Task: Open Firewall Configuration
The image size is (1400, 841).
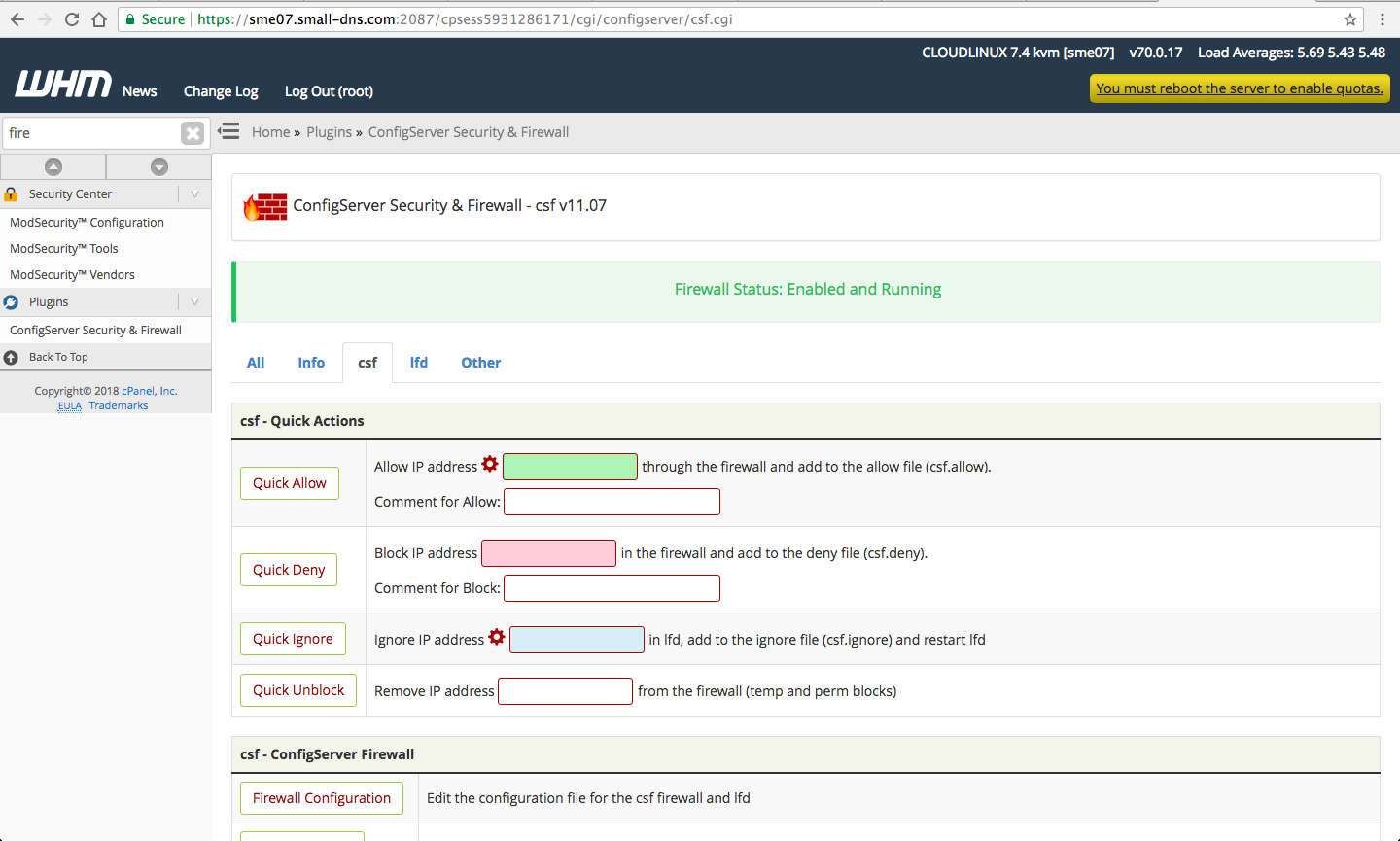Action: point(321,798)
